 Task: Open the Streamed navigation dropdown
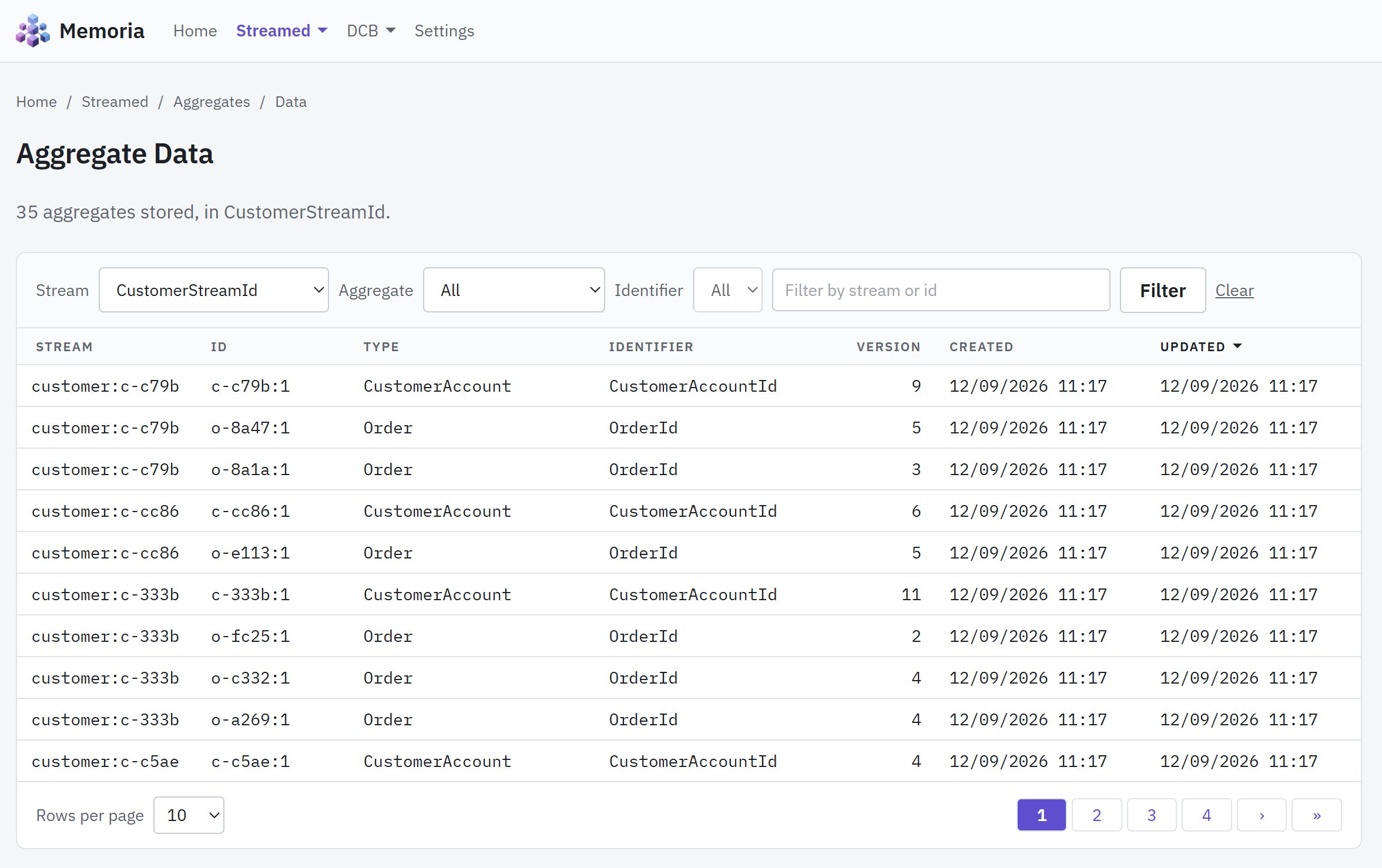(281, 31)
